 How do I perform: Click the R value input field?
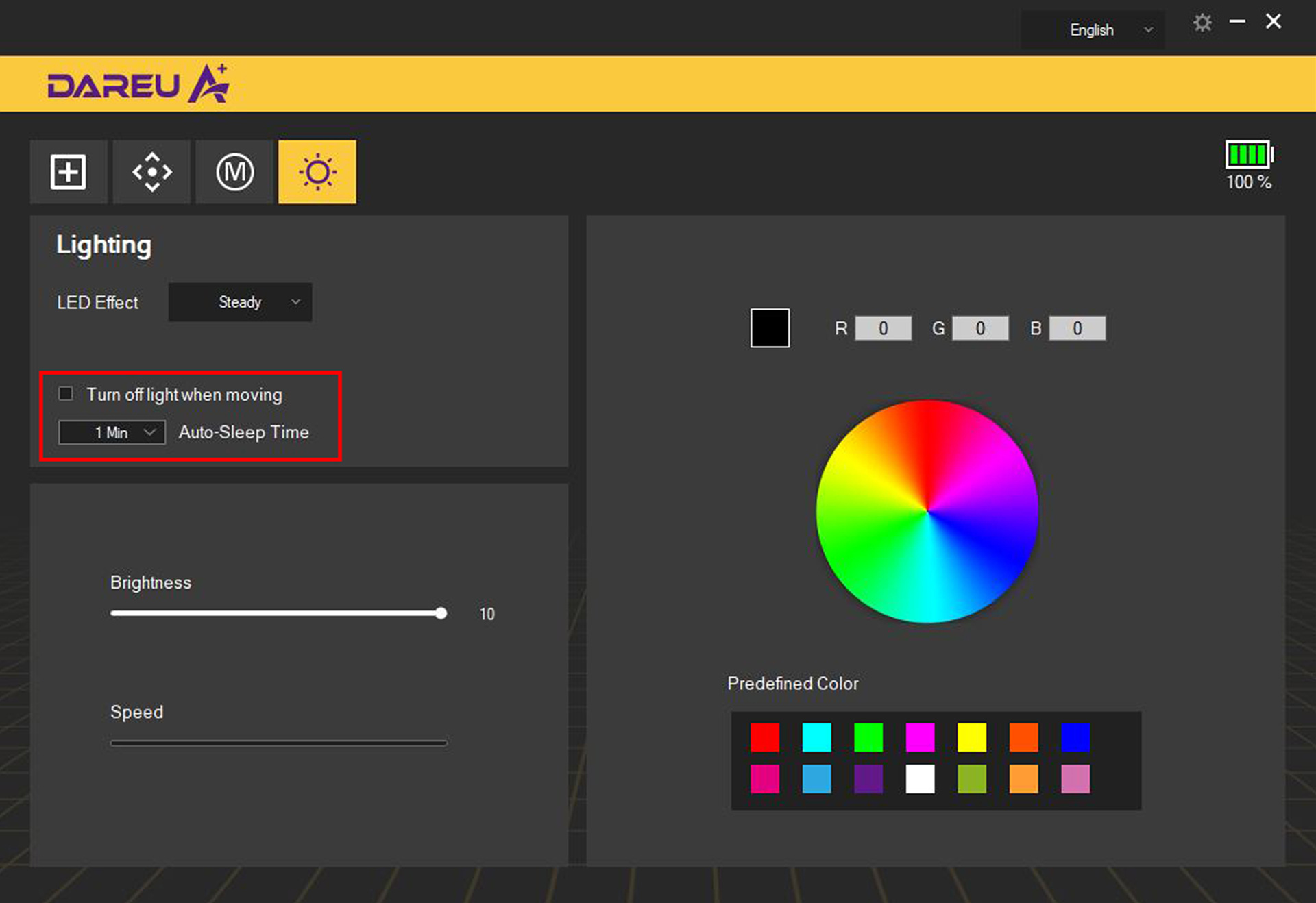coord(883,328)
